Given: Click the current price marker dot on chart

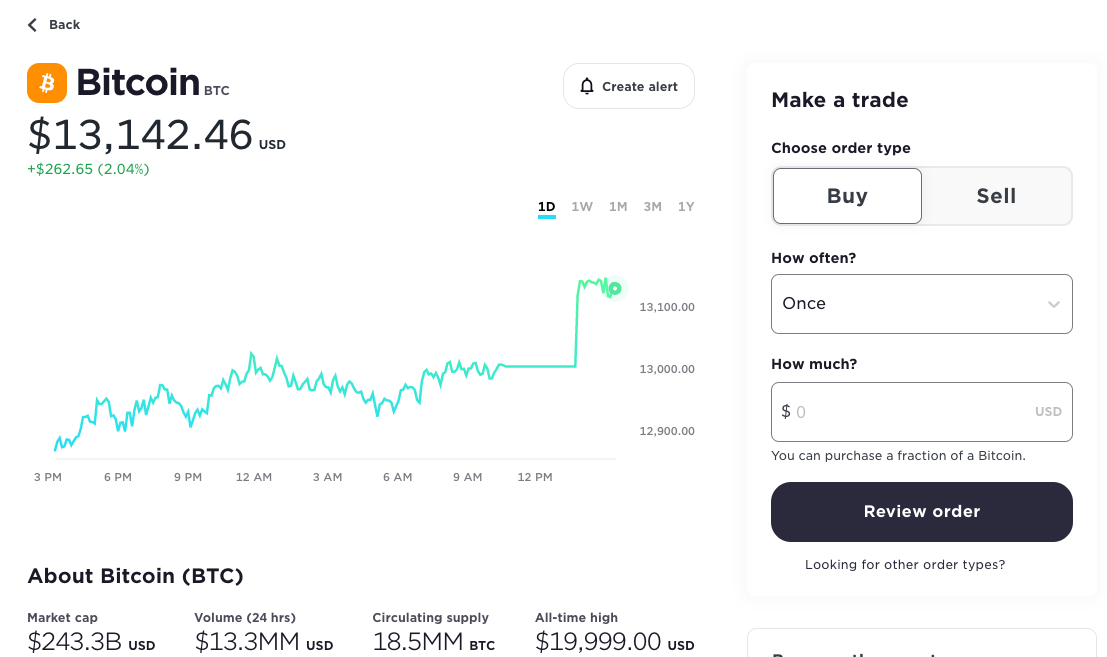Looking at the screenshot, I should (x=615, y=288).
